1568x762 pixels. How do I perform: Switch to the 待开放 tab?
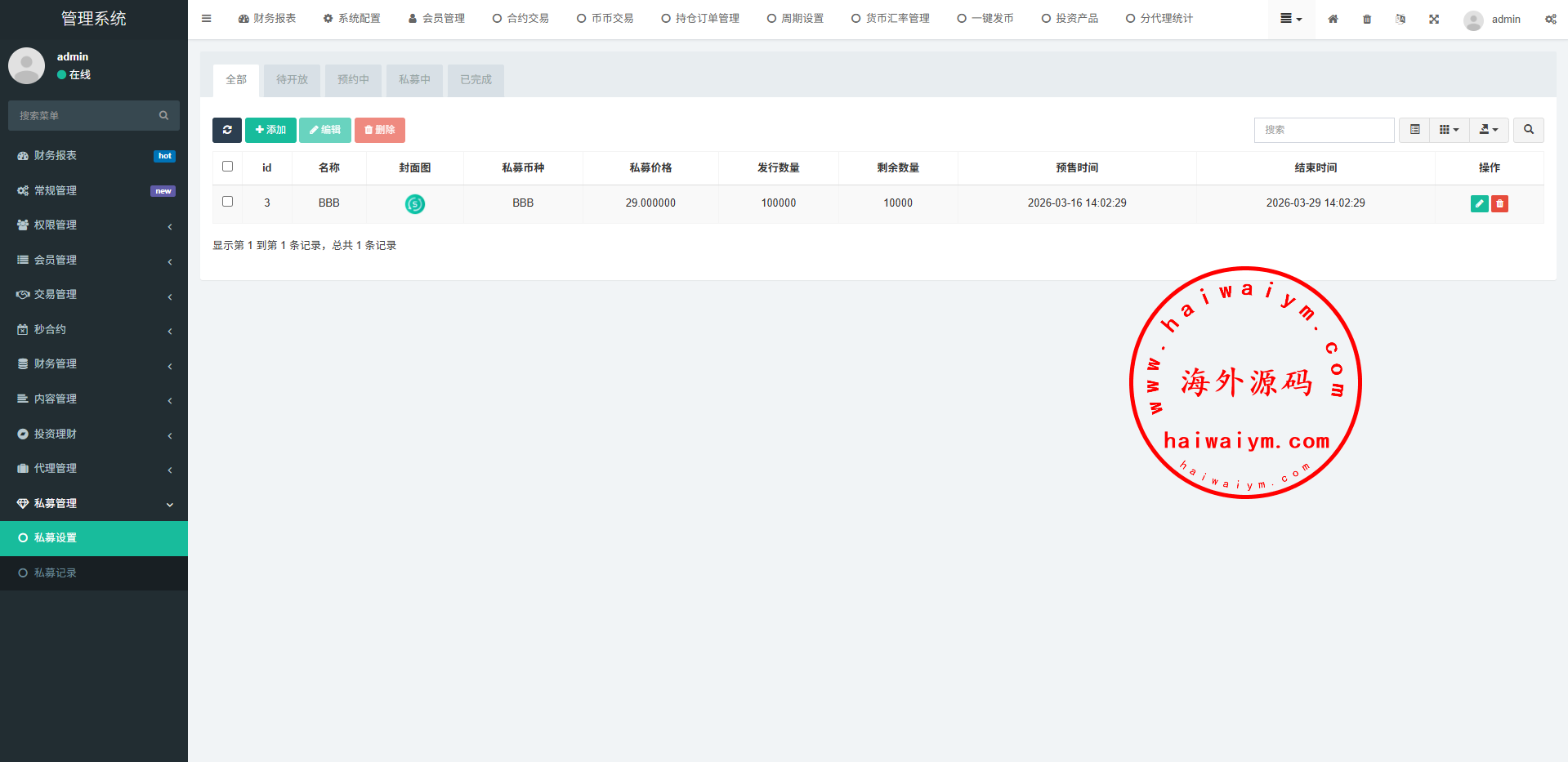coord(292,80)
